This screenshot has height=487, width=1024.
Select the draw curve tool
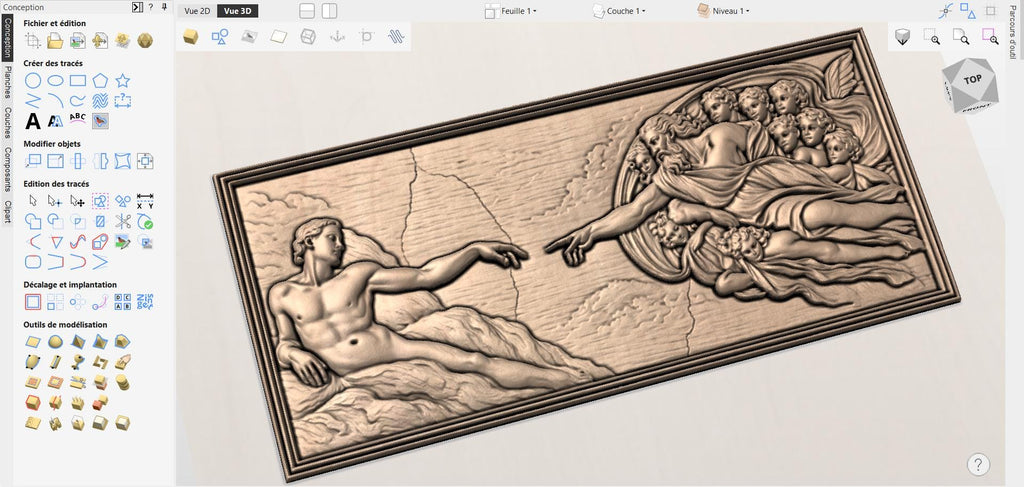(x=78, y=101)
